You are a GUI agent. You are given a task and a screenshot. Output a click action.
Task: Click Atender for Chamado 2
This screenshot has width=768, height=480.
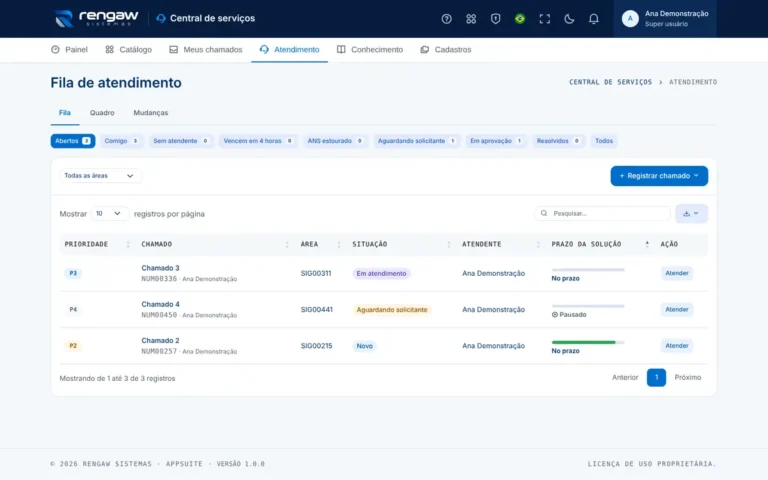click(676, 346)
